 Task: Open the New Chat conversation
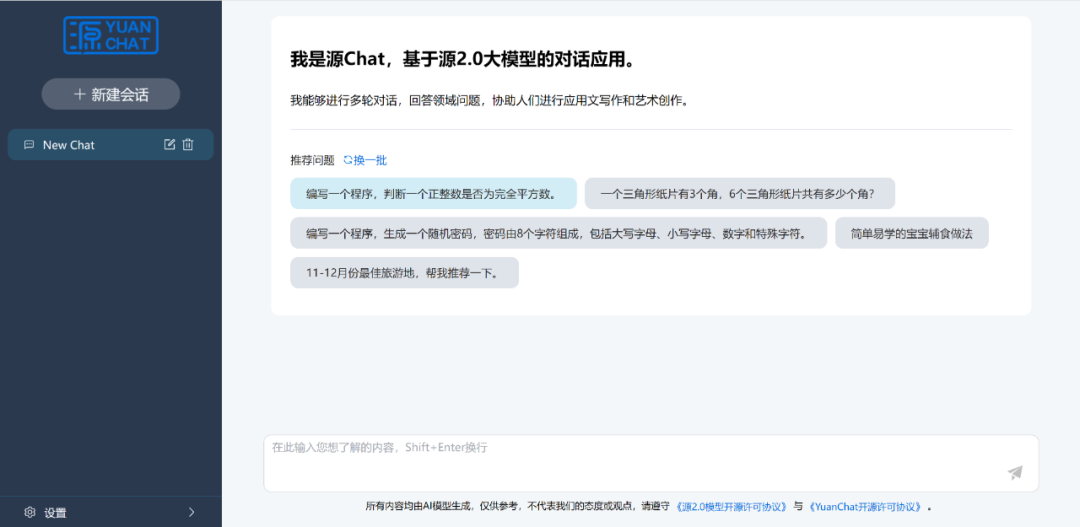111,145
